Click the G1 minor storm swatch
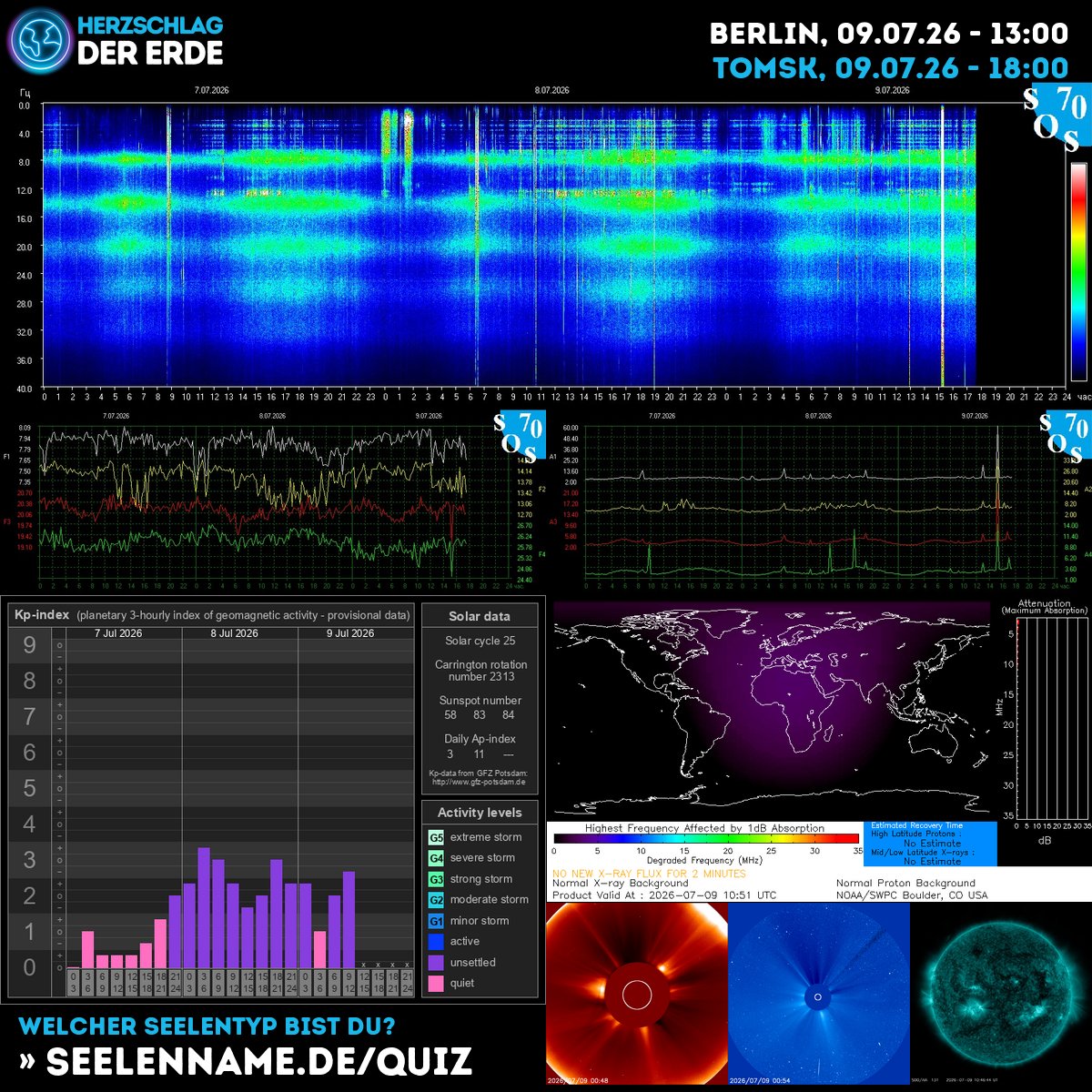Viewport: 1092px width, 1092px height. click(x=436, y=921)
